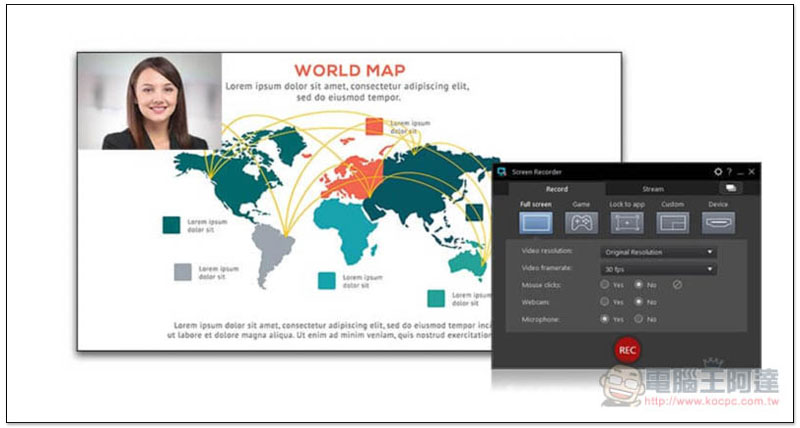Switch to the Record tab

pyautogui.click(x=557, y=188)
